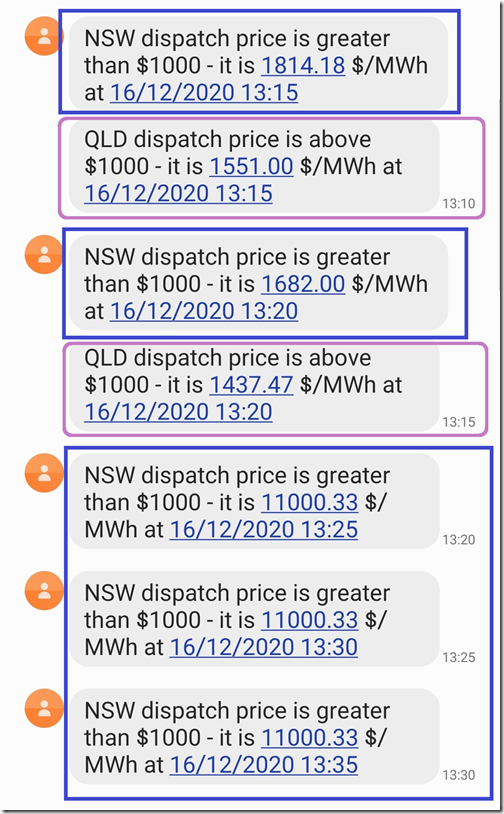Open the NSW 16/12/2020 13:35 date link
504x814 pixels.
click(264, 765)
